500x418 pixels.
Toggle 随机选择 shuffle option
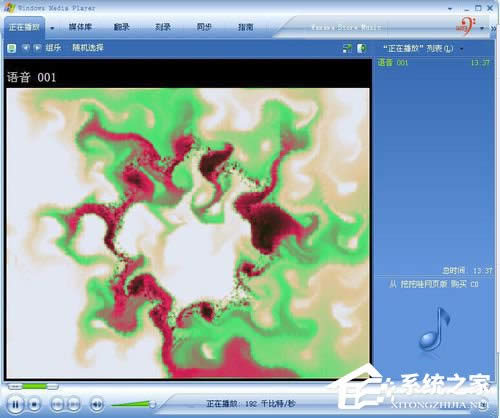tap(88, 48)
